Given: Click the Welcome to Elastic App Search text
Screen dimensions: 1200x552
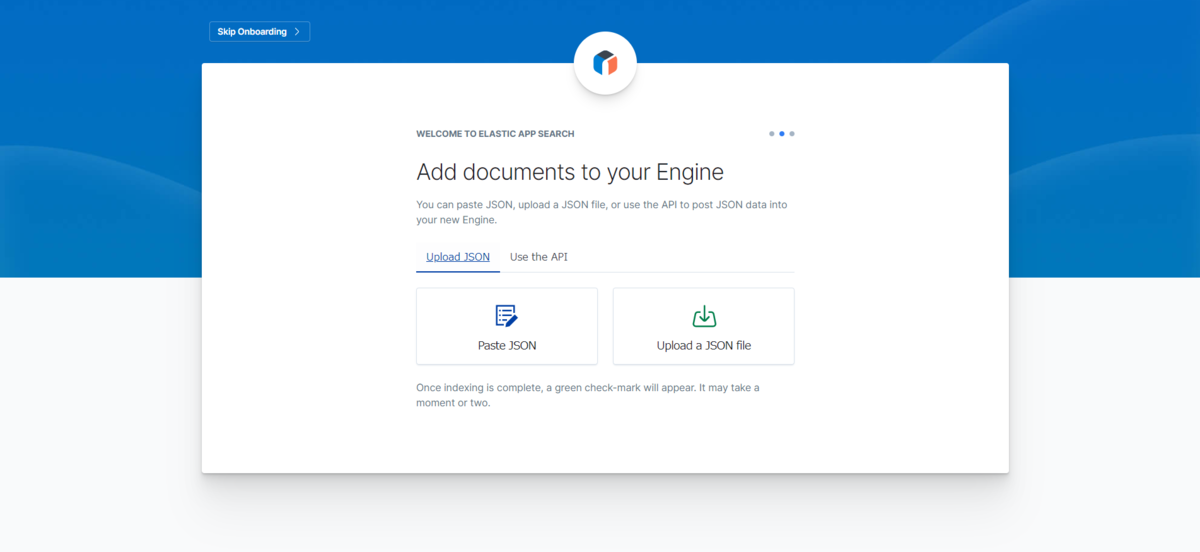Looking at the screenshot, I should click(495, 134).
